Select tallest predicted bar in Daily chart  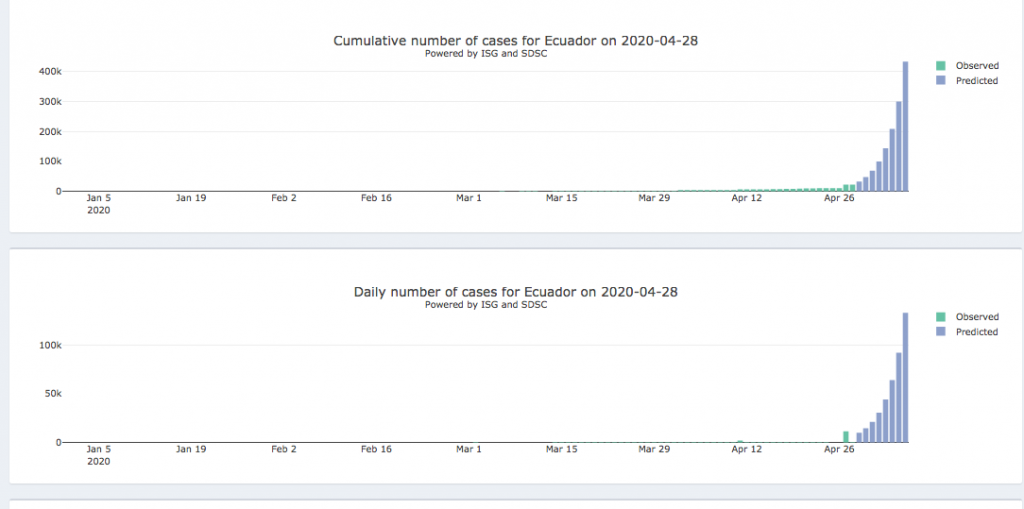point(905,378)
